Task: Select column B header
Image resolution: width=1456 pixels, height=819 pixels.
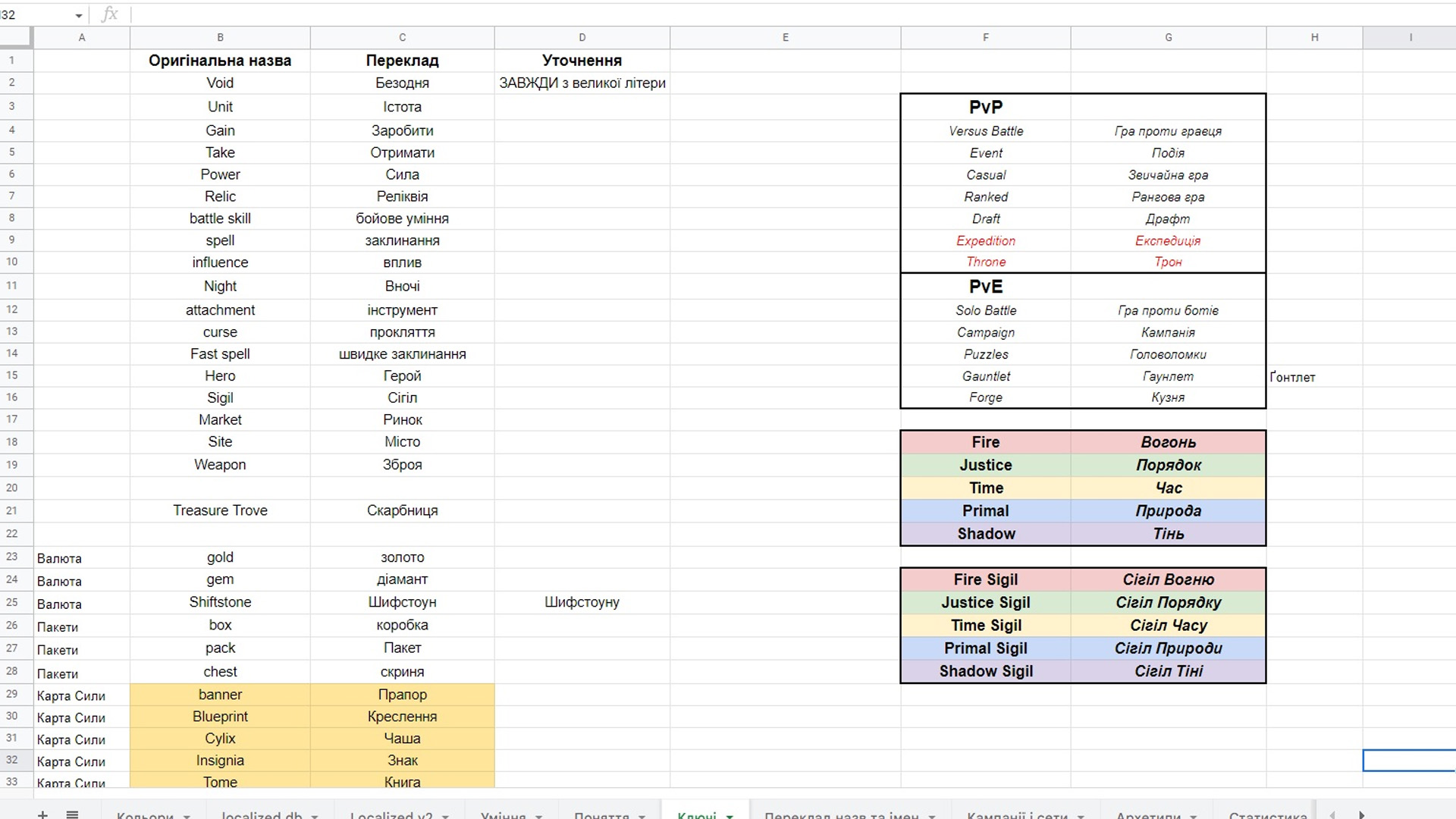Action: [x=220, y=37]
